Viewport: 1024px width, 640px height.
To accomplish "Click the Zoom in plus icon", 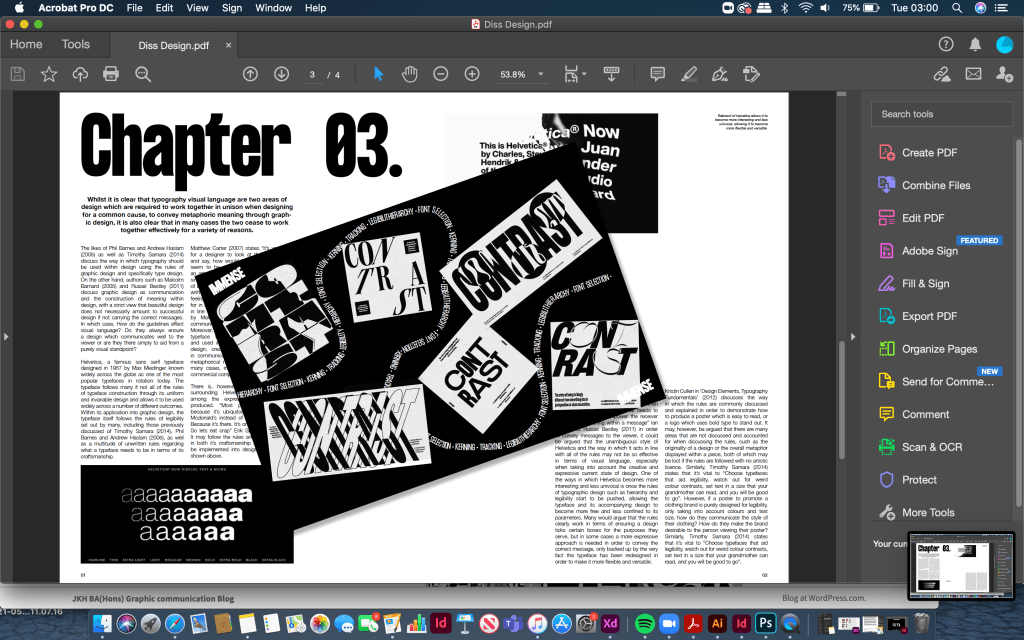I will [x=472, y=74].
